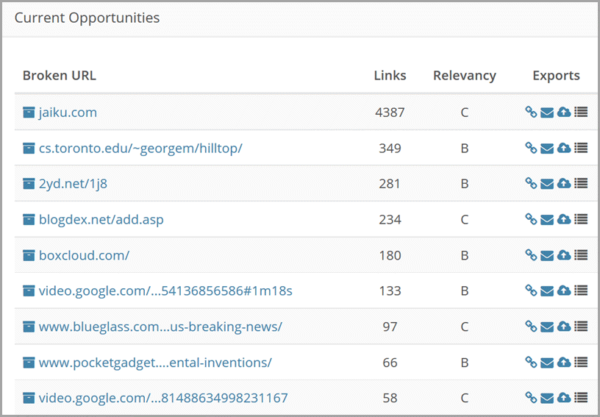Click the cloud upload icon for video.google.com 133-links row
Viewport: 600px width, 417px height.
[564, 291]
